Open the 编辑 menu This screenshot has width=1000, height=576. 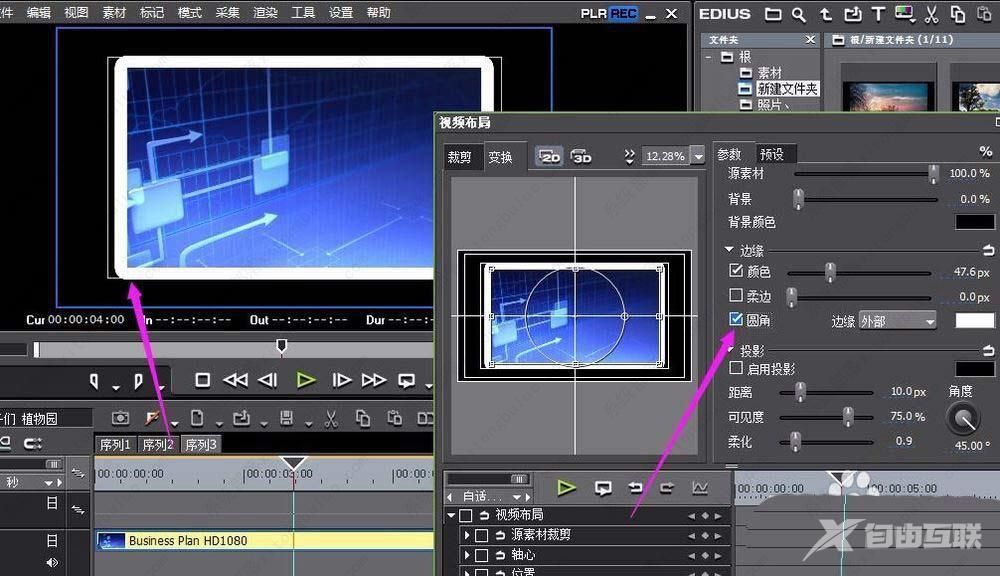click(39, 13)
